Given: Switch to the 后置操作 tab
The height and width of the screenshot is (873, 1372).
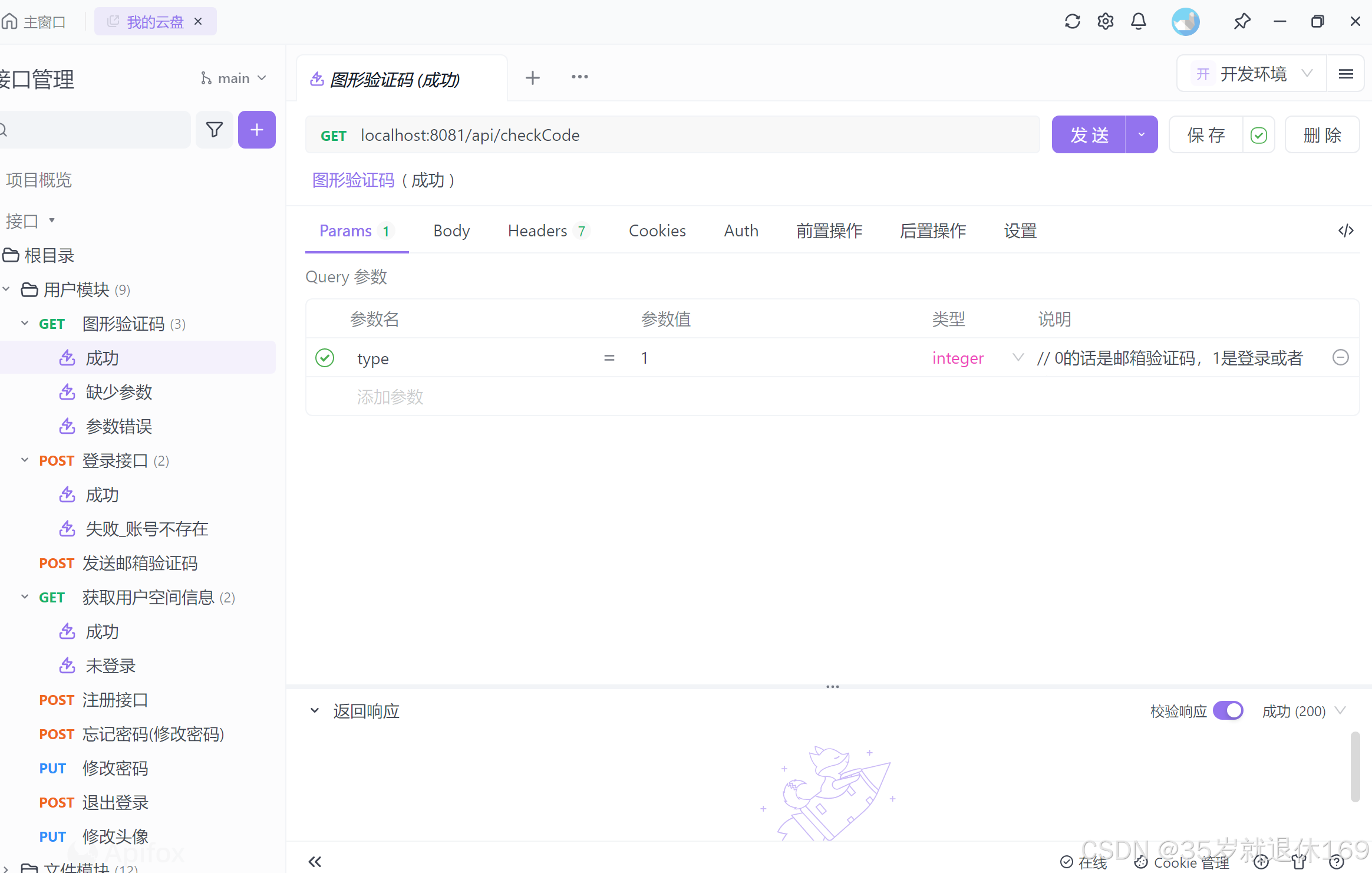Looking at the screenshot, I should point(932,230).
